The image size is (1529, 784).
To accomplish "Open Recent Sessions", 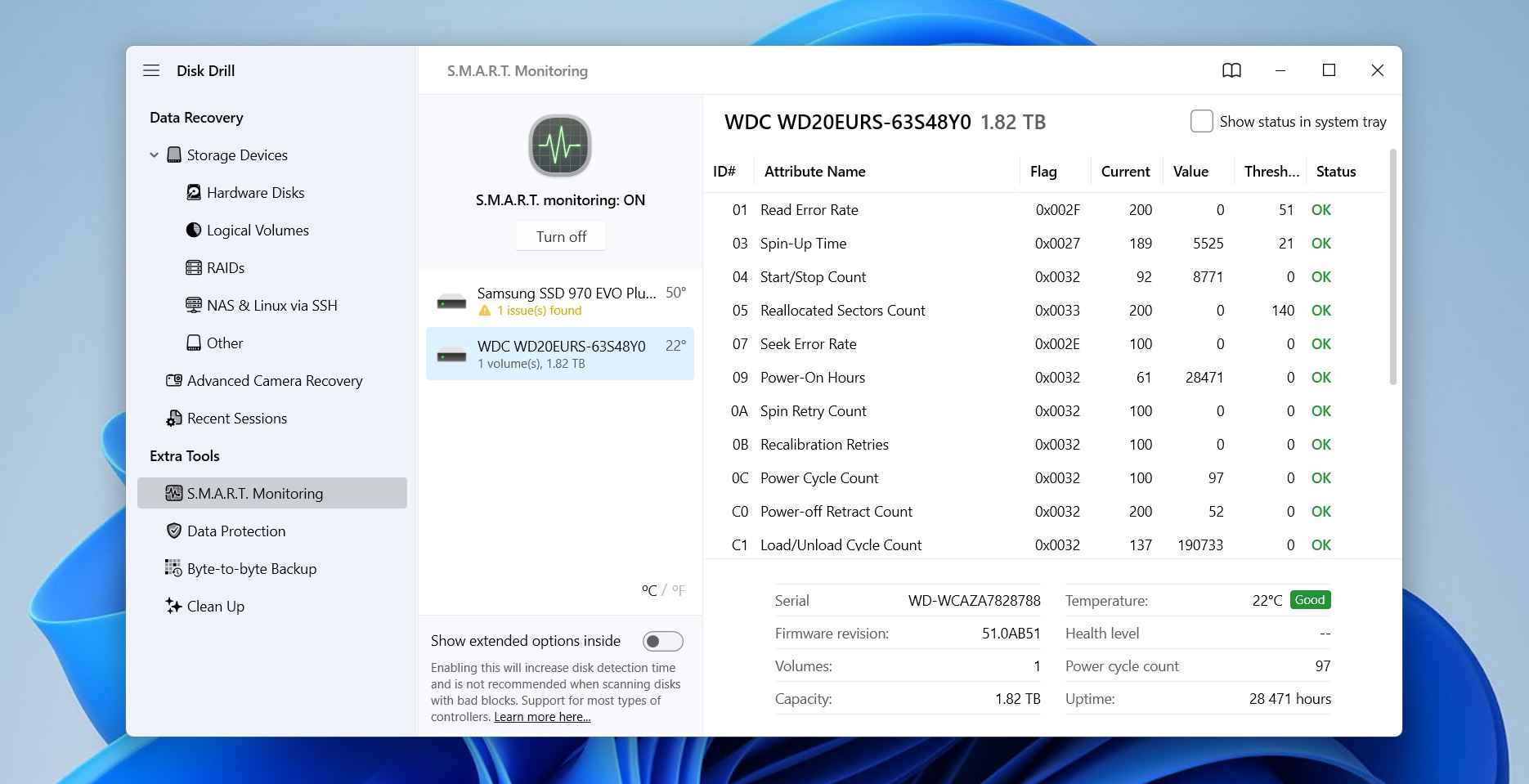I will click(x=237, y=418).
